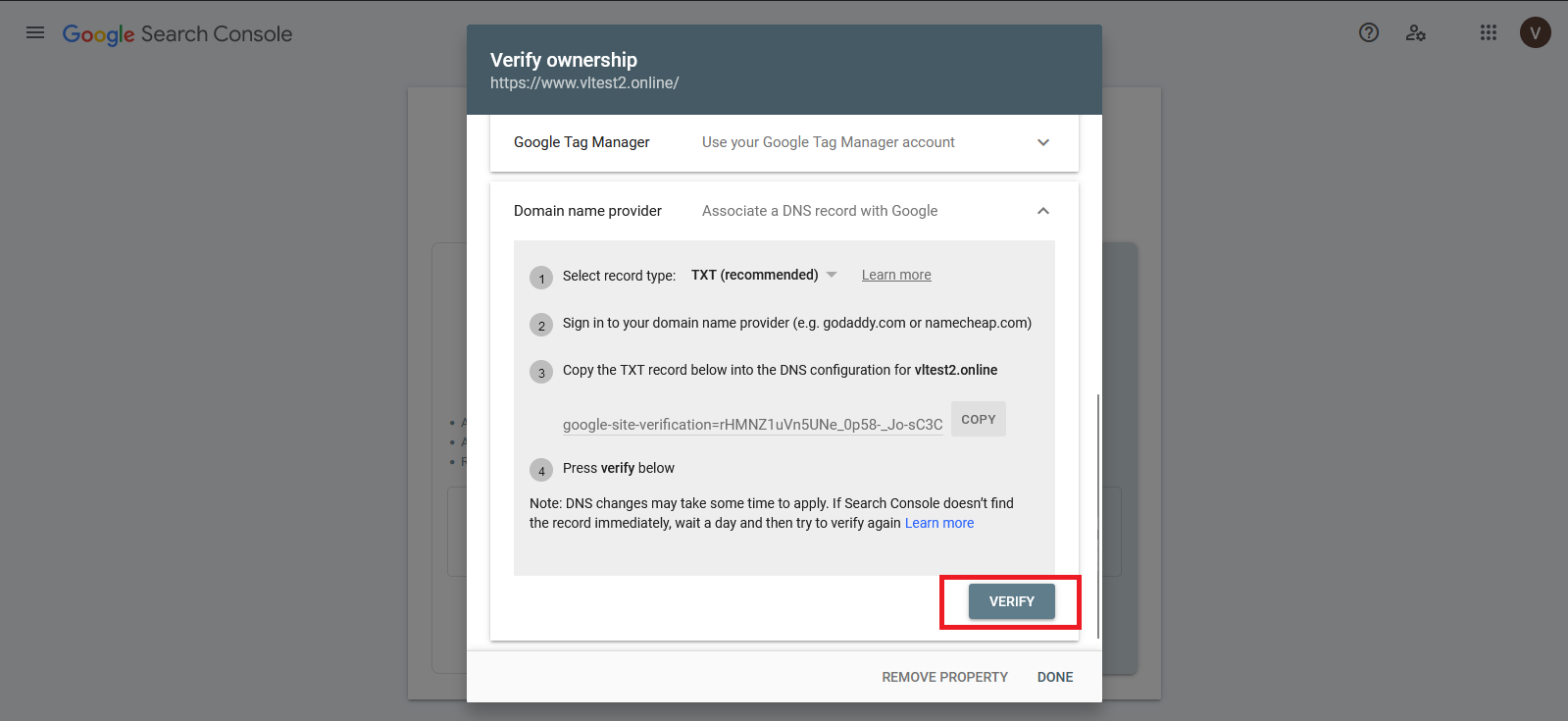This screenshot has width=1568, height=721.
Task: Click the 'Verify ownership' dialog title
Action: click(x=564, y=60)
